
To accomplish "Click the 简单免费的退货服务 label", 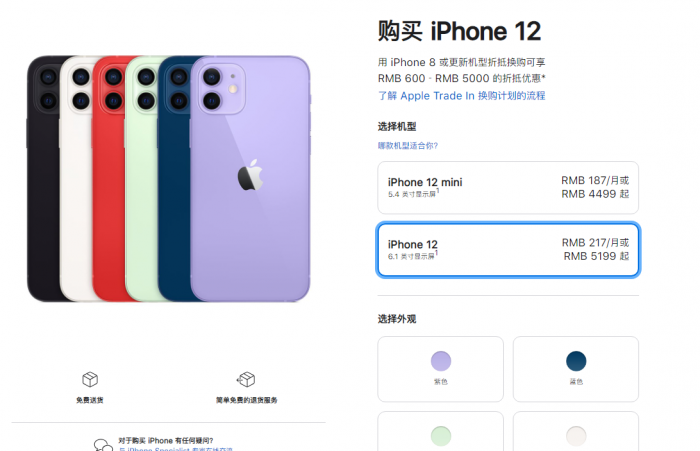I will (246, 400).
